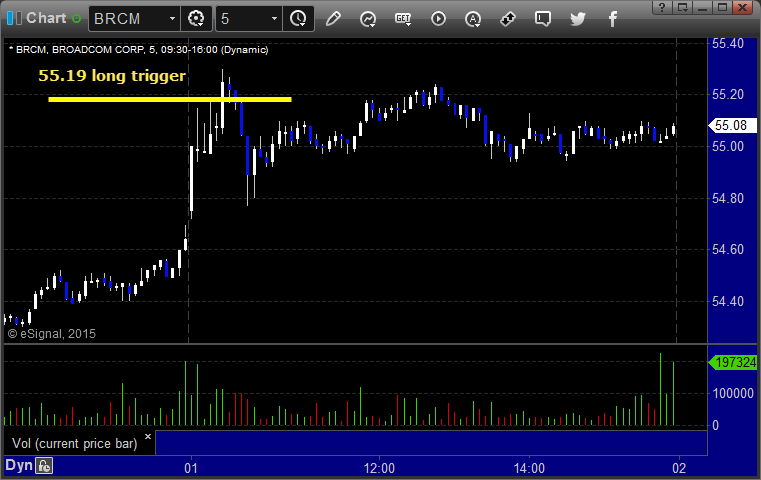The width and height of the screenshot is (761, 480).
Task: Click the Vol (current price bar) label
Action: [75, 444]
